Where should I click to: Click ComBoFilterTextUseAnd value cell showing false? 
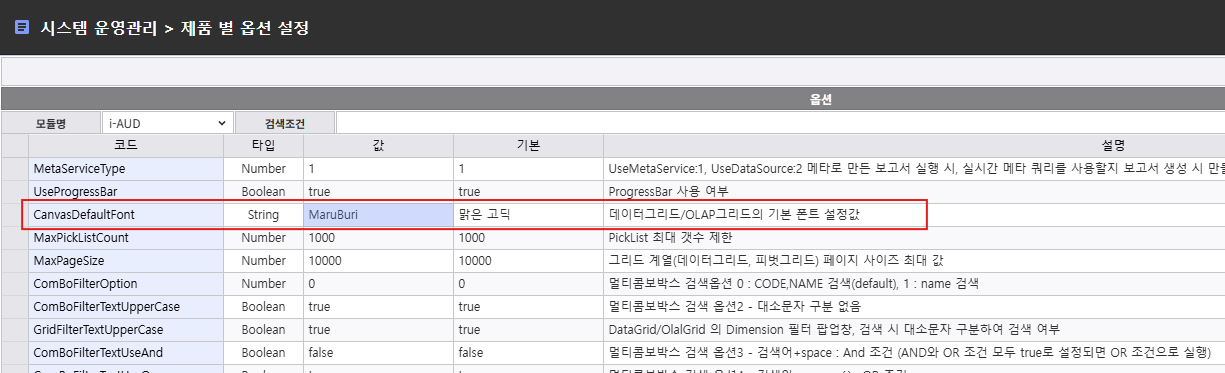pos(378,353)
